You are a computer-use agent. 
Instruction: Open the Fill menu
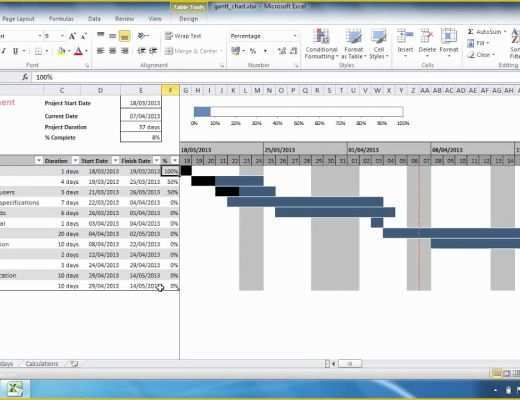tap(478, 43)
